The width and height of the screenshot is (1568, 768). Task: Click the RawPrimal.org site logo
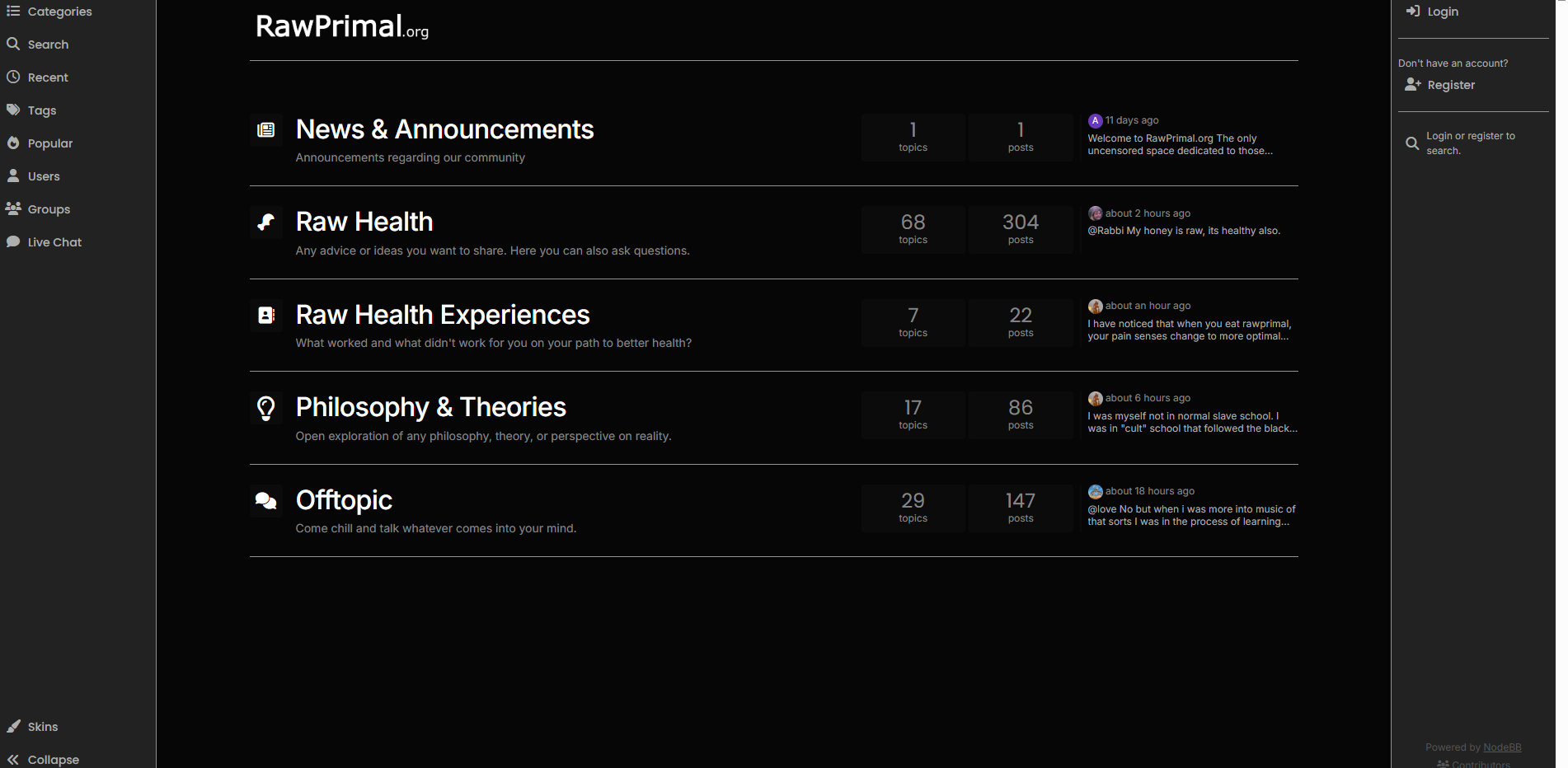[341, 27]
